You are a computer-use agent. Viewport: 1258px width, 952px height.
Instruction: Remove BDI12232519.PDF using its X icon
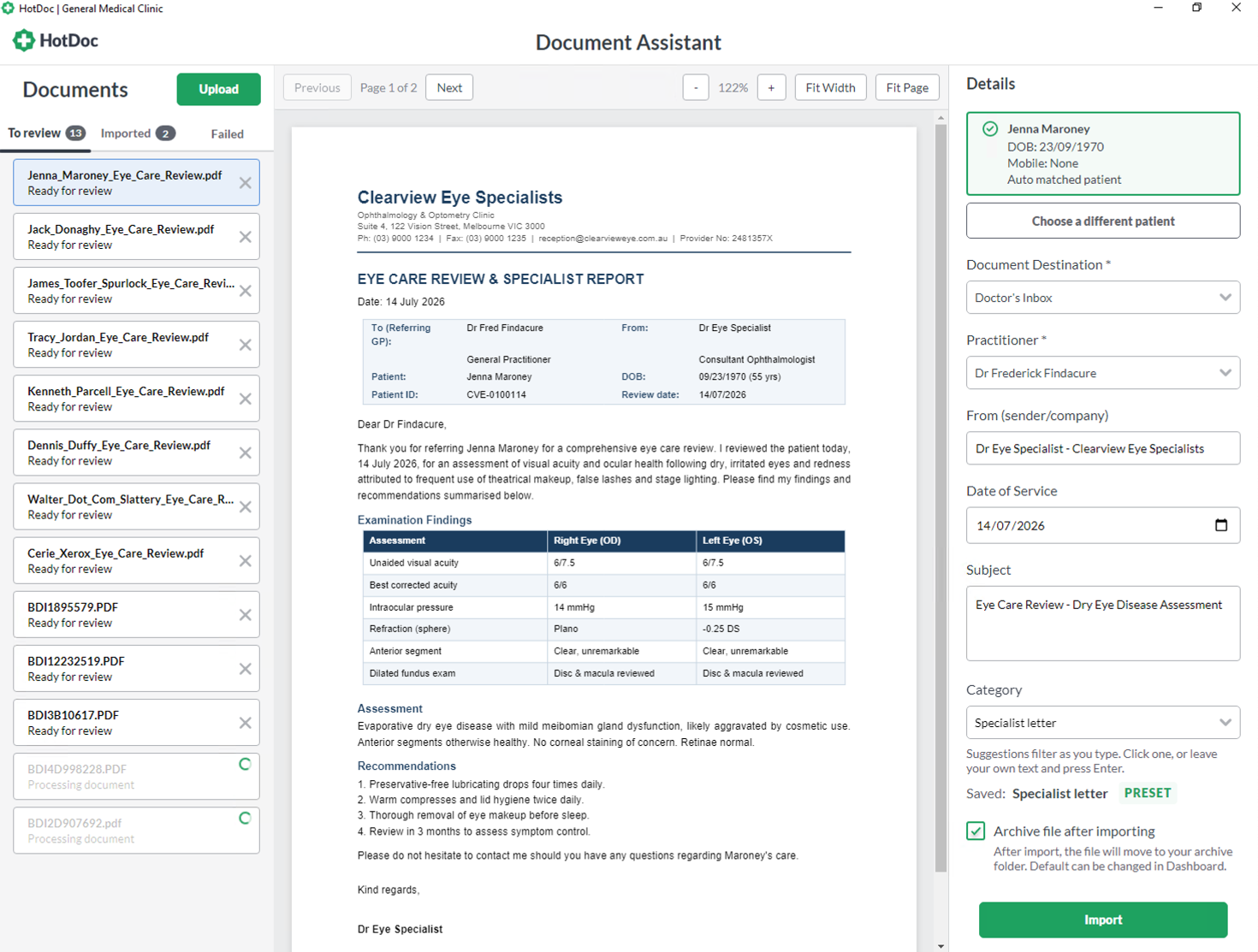point(246,669)
